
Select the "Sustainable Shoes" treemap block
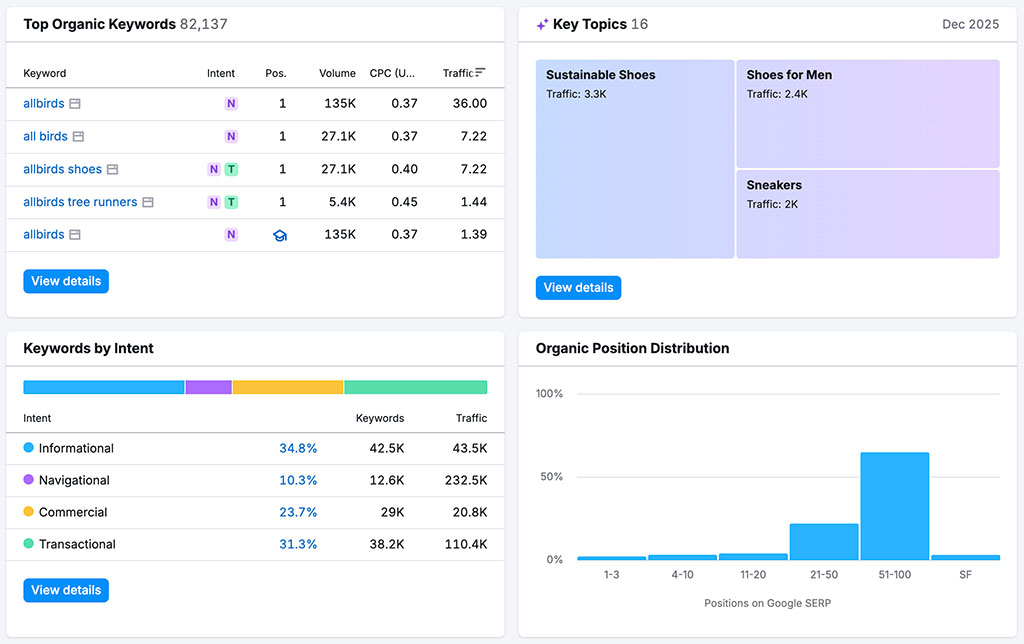pos(634,159)
